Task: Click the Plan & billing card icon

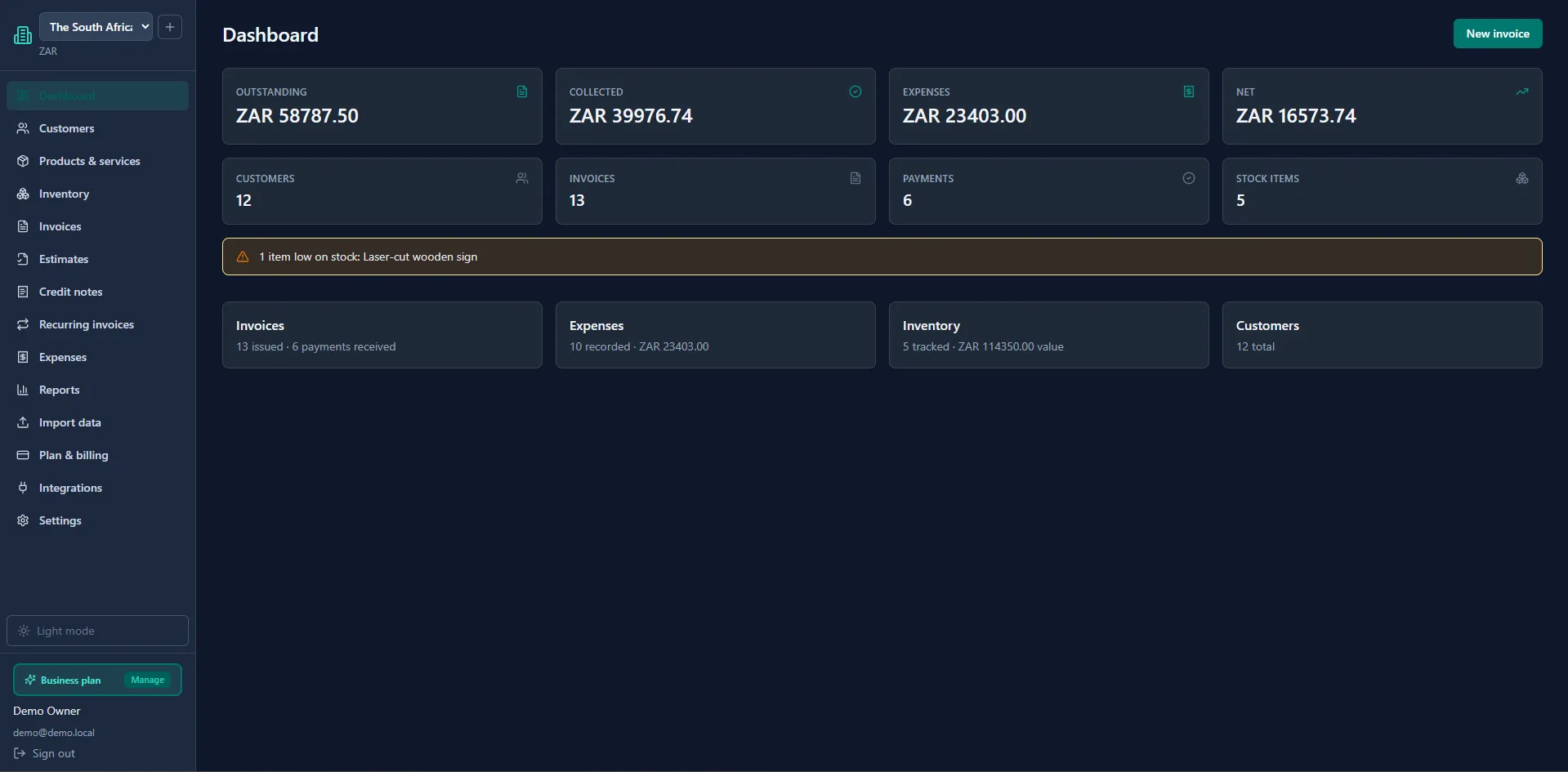Action: pos(23,455)
